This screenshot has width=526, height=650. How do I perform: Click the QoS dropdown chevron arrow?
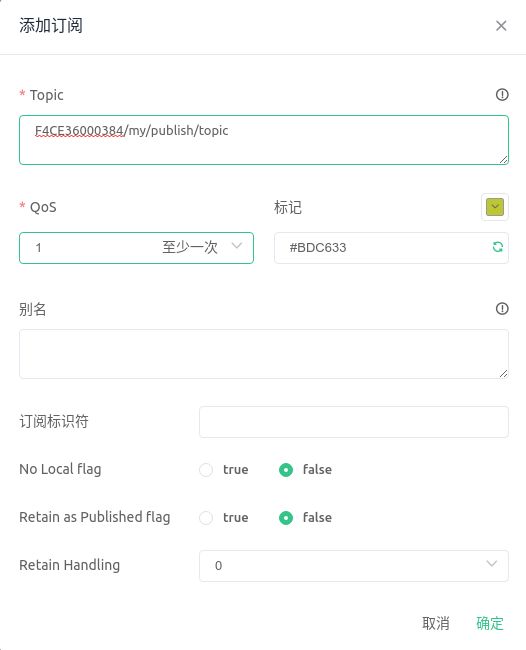pyautogui.click(x=237, y=246)
